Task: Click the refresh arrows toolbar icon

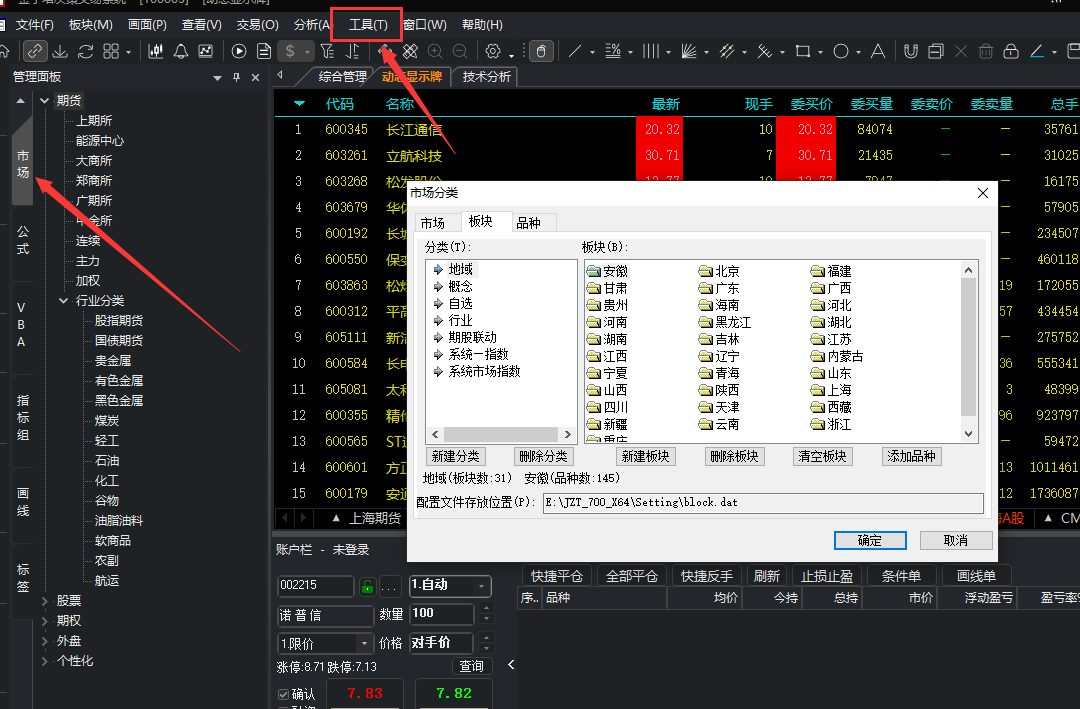Action: (85, 51)
